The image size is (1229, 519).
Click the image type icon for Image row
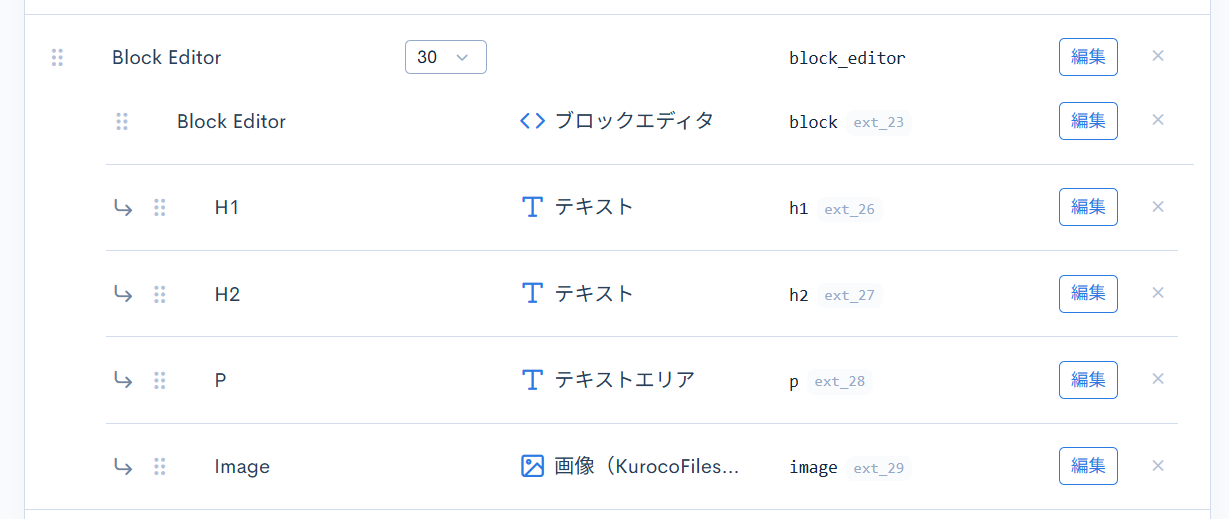pos(532,466)
